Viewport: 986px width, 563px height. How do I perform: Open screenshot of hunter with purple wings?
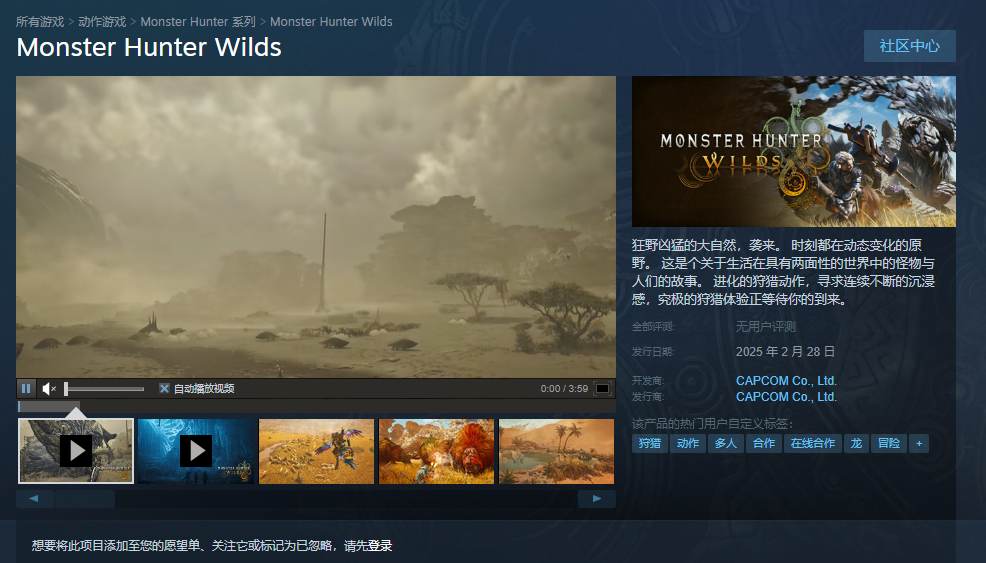(x=316, y=451)
